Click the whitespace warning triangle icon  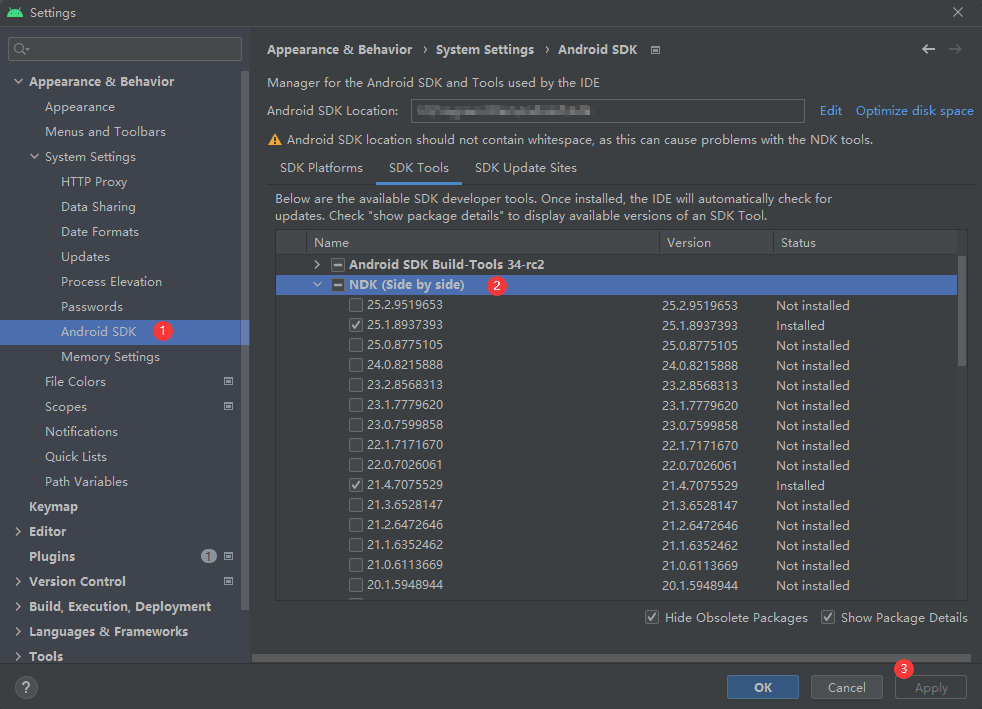click(x=274, y=140)
